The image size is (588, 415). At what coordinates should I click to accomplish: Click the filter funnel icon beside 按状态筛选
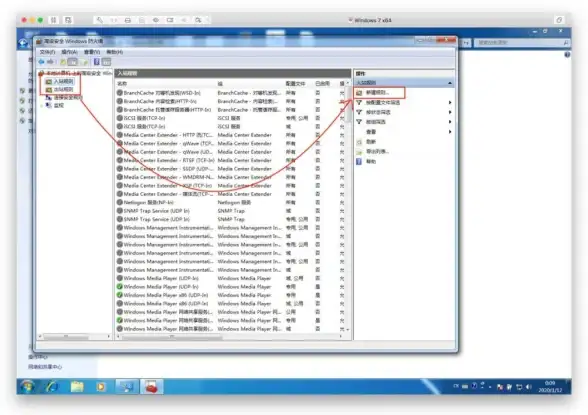(359, 112)
